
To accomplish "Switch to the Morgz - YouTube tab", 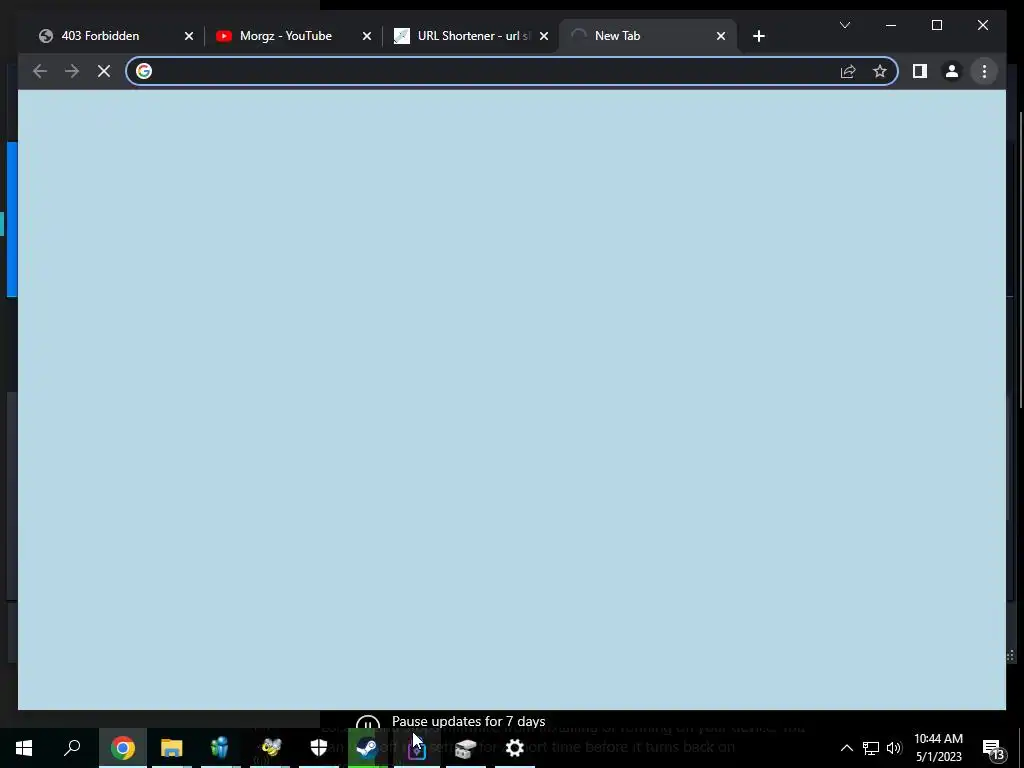I will point(285,36).
